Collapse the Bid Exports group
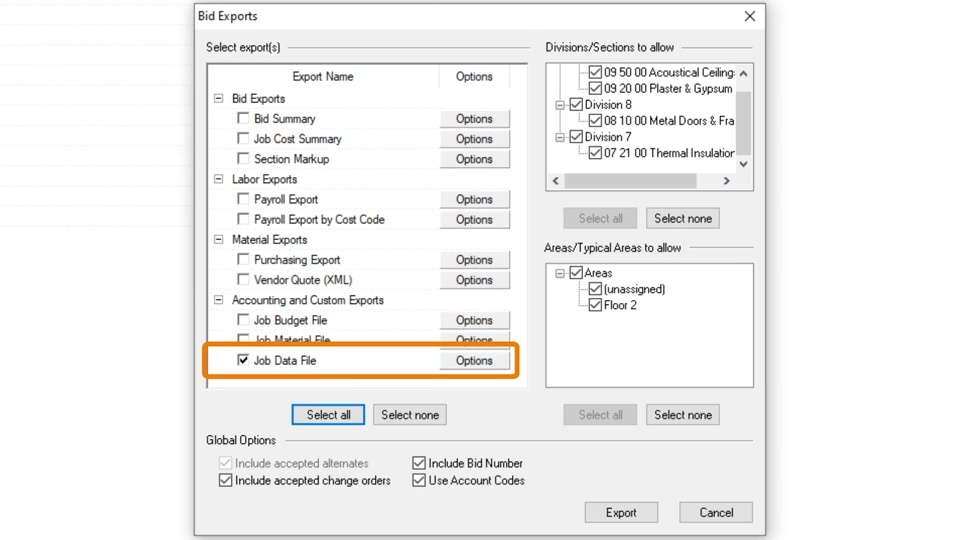Screen dimensions: 960x540 (x=219, y=99)
